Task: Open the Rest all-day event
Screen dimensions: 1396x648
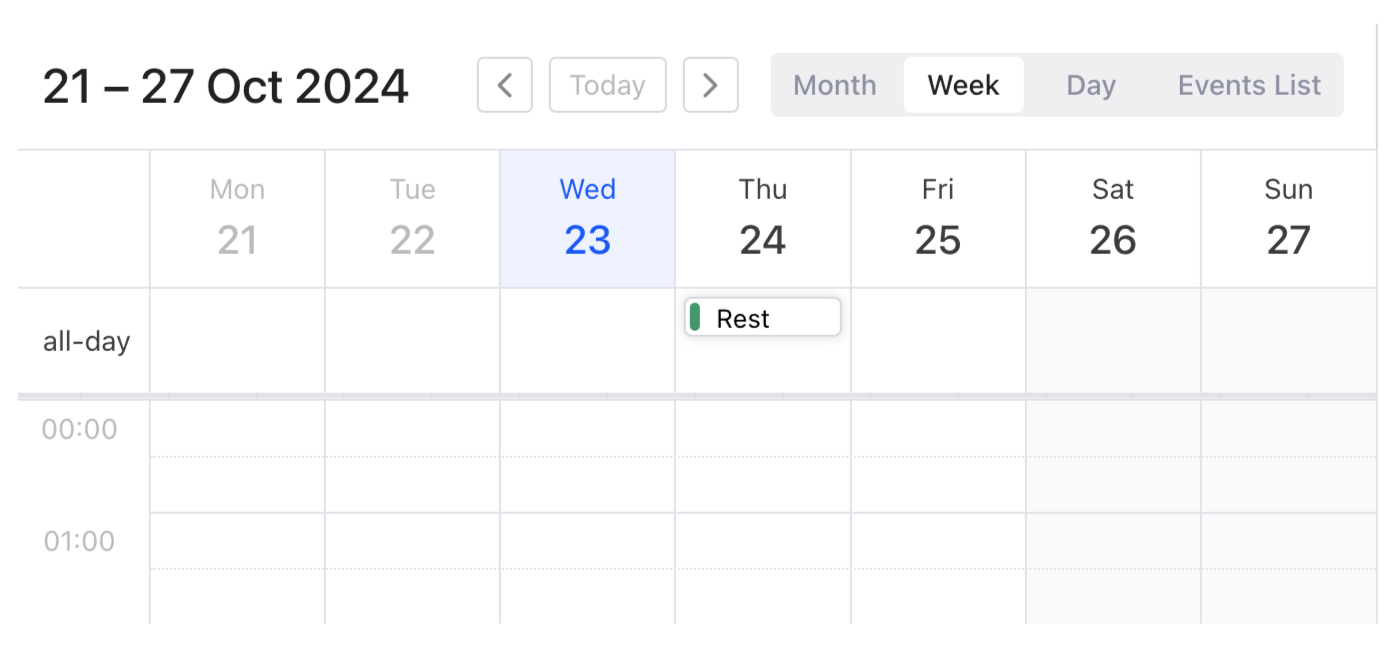Action: 765,319
